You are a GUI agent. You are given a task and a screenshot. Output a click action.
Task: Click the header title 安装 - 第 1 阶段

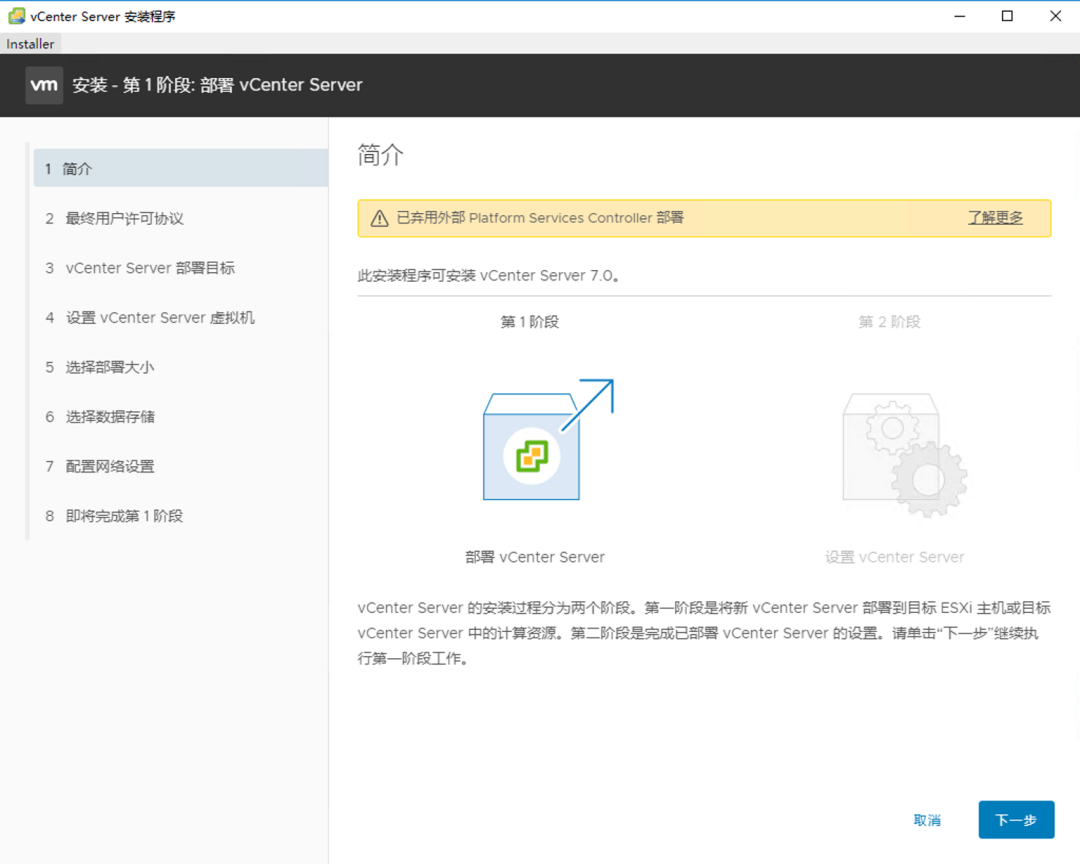tap(217, 85)
